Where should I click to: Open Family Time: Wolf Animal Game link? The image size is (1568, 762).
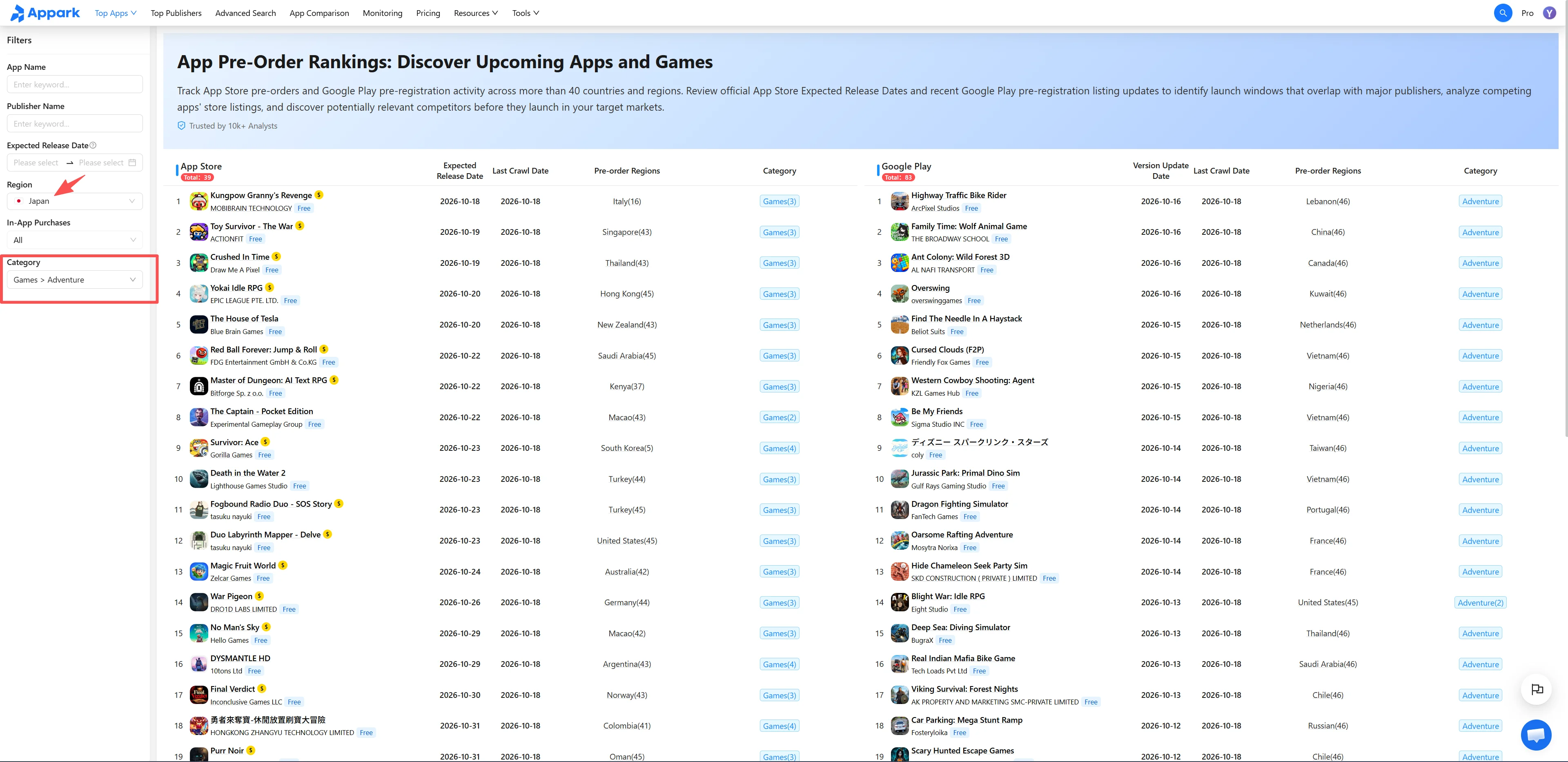969,226
